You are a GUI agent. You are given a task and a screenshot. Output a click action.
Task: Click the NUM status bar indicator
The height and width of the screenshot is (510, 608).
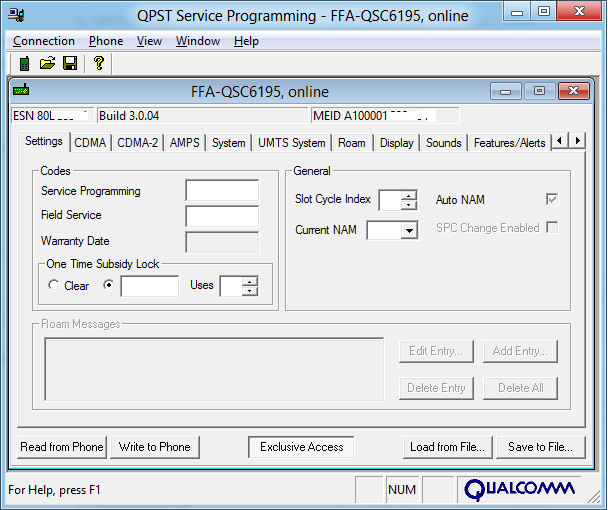[402, 490]
